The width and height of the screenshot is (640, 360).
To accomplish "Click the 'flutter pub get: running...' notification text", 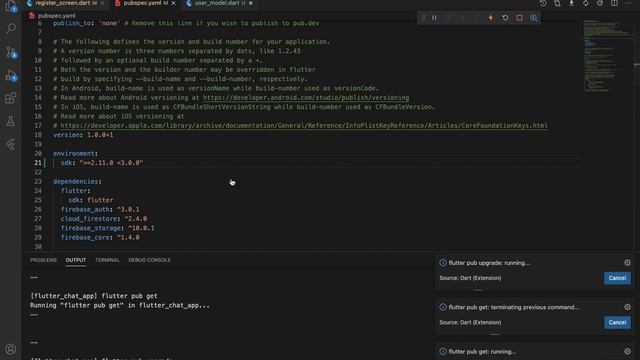I will (482, 351).
